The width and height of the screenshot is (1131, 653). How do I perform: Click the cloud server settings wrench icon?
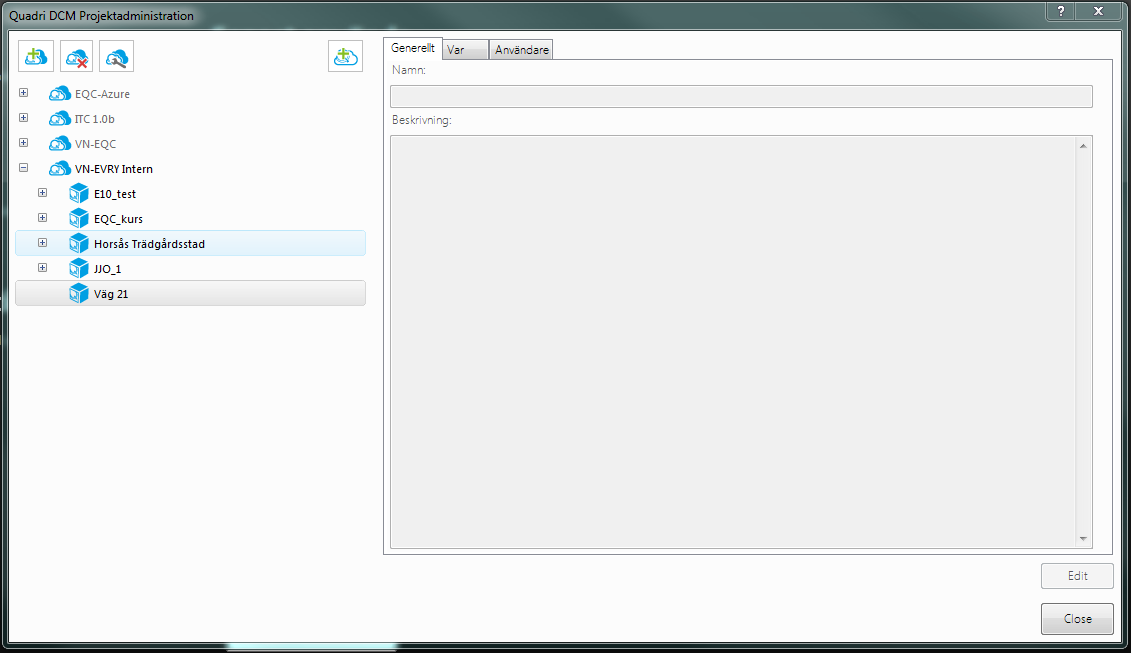(x=116, y=56)
